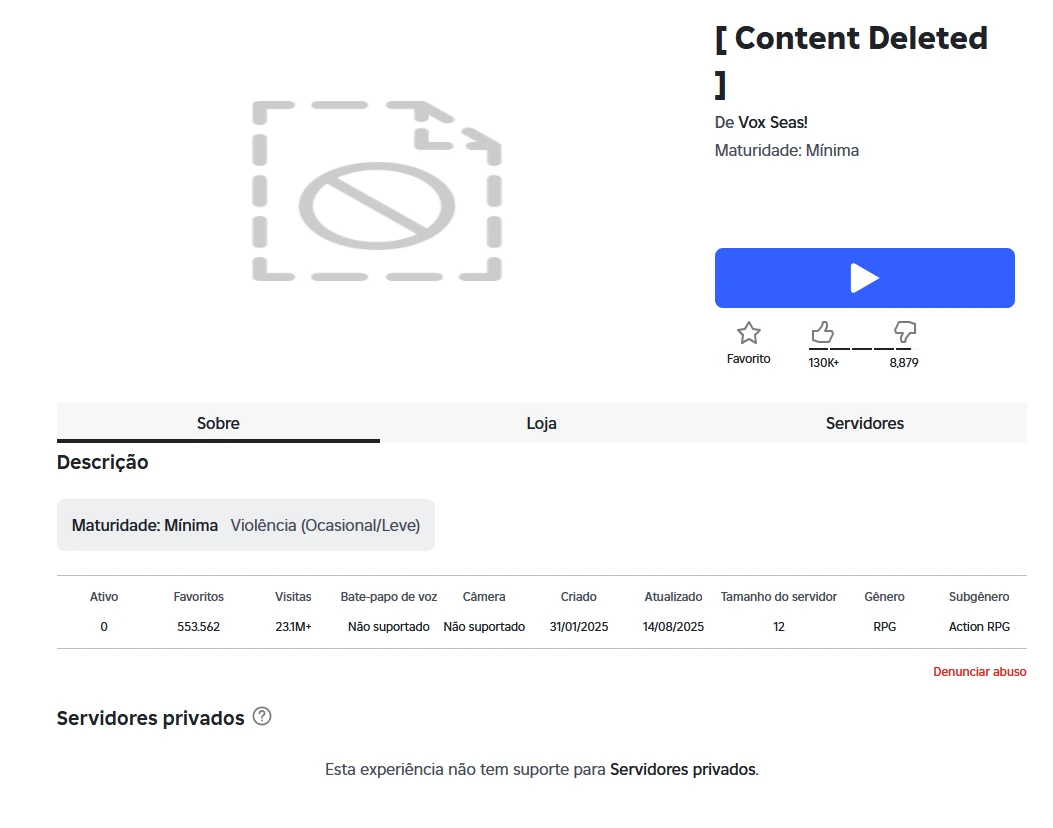The width and height of the screenshot is (1053, 828).
Task: Click the RPG genre value
Action: coord(884,627)
